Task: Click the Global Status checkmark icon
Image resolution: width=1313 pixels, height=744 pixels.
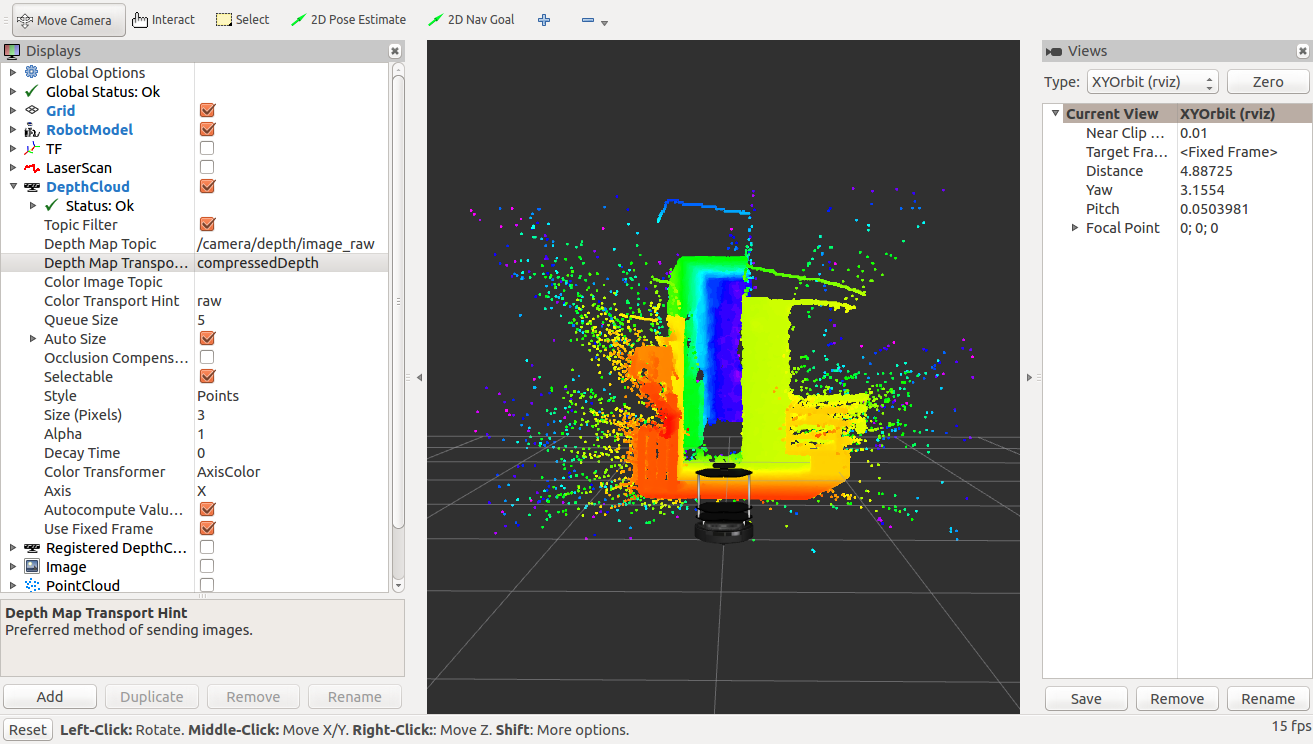Action: tap(32, 91)
